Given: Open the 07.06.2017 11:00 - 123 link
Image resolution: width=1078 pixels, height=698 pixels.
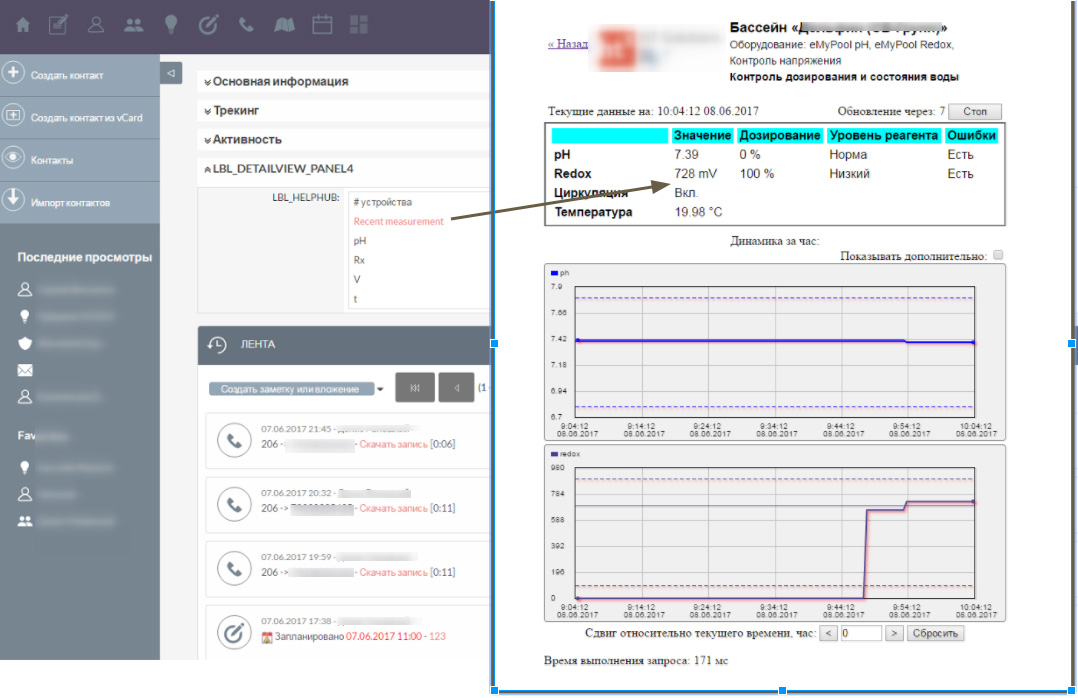Looking at the screenshot, I should 395,637.
